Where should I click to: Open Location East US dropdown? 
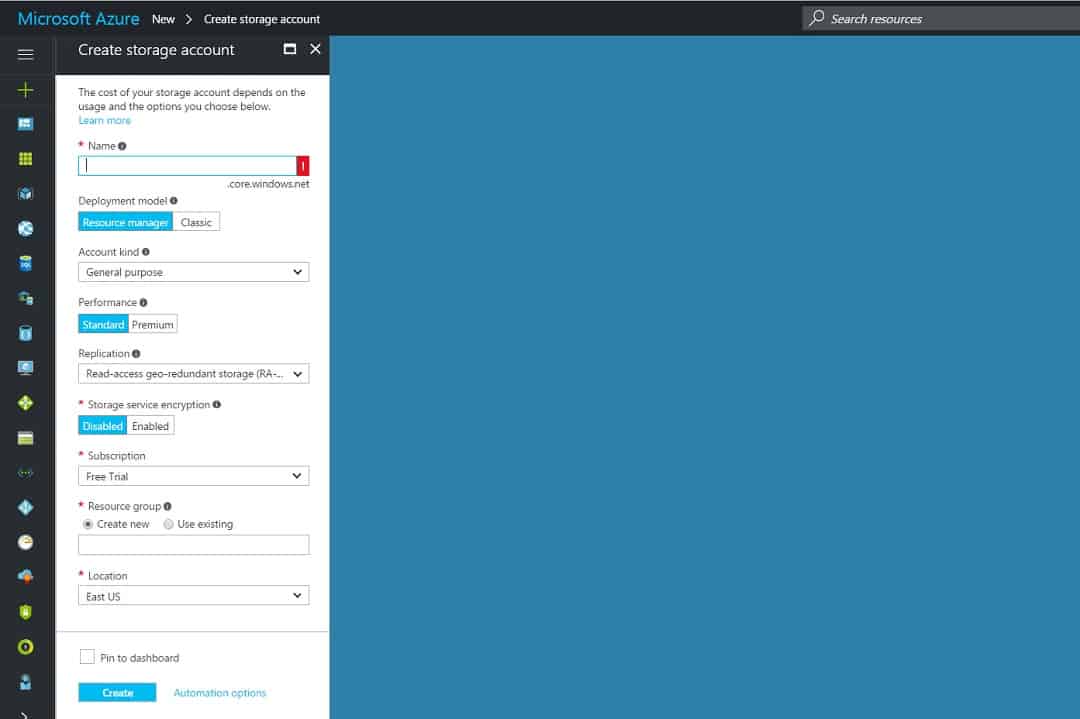click(194, 596)
